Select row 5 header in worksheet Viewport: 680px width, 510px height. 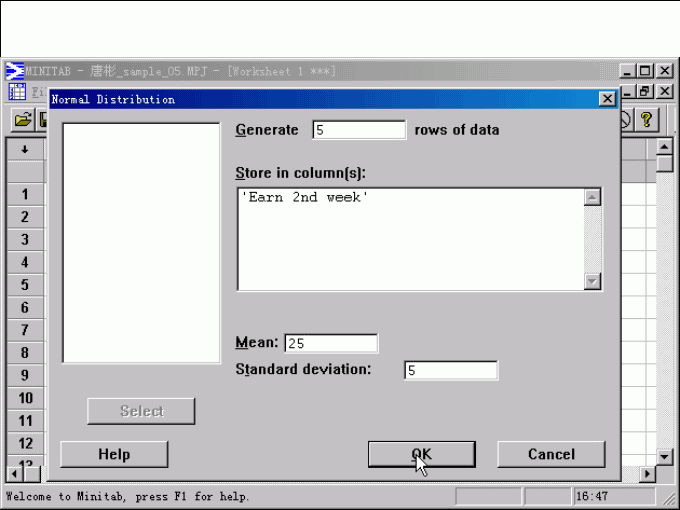(25, 285)
